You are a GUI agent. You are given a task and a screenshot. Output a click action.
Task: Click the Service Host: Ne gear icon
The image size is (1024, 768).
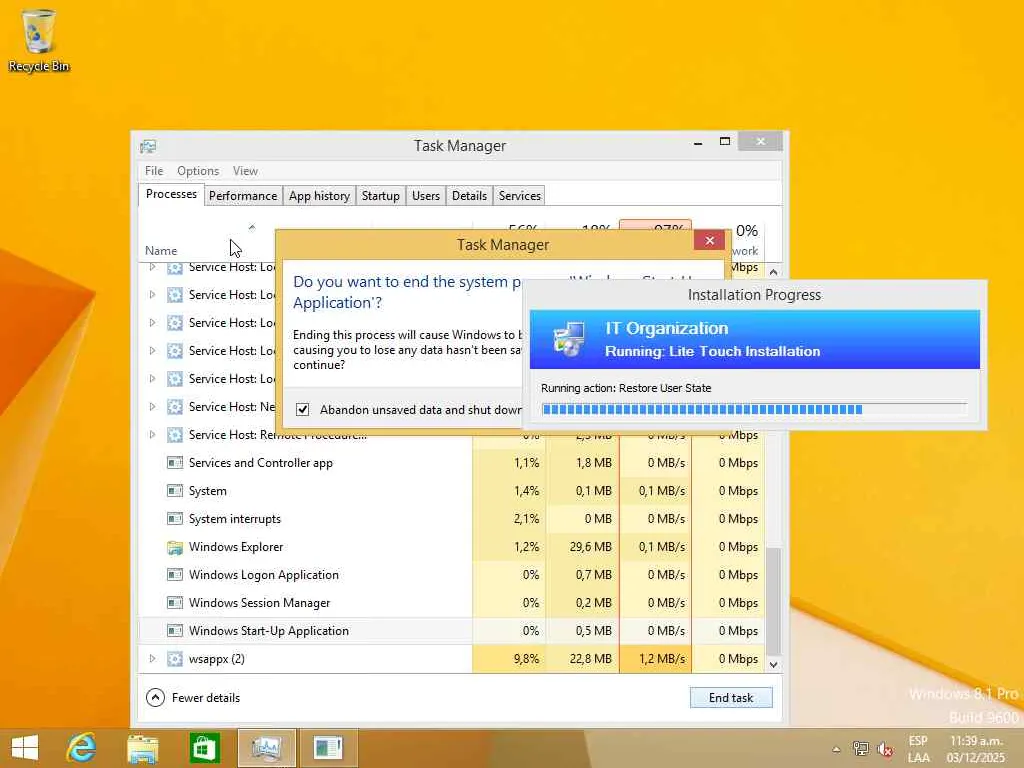[174, 406]
